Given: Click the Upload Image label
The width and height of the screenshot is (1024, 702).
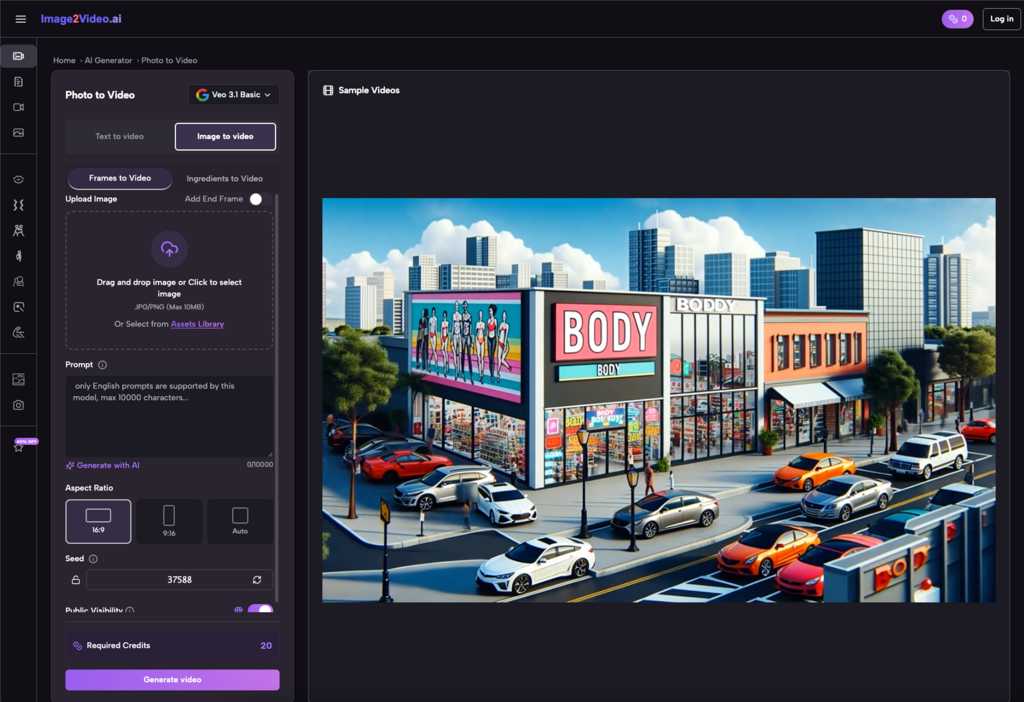Looking at the screenshot, I should tap(91, 199).
